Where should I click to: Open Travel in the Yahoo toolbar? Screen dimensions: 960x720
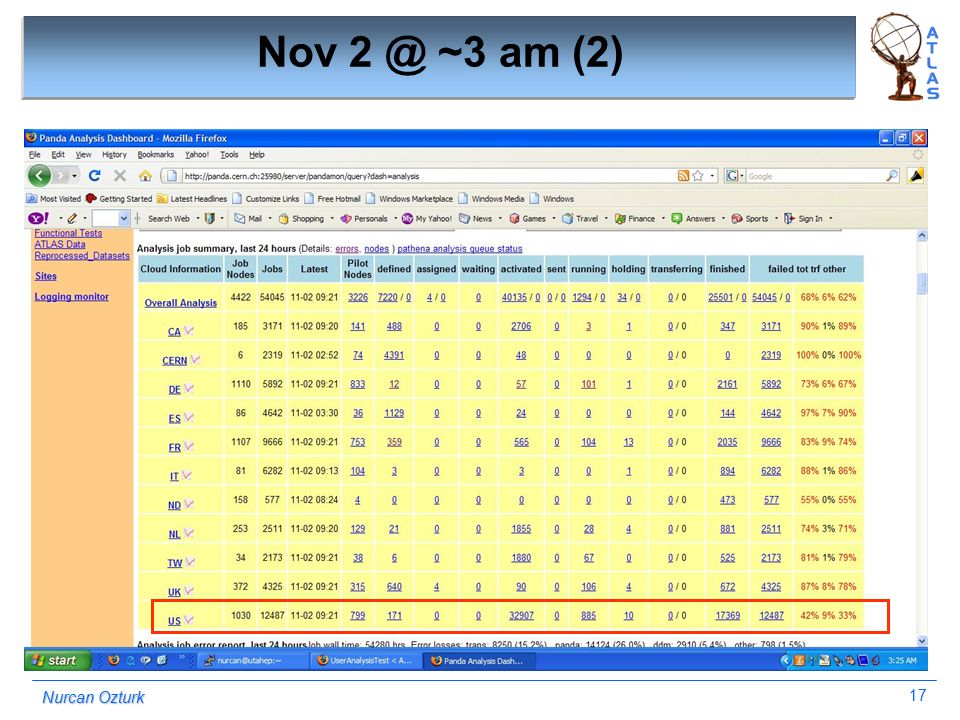point(580,219)
